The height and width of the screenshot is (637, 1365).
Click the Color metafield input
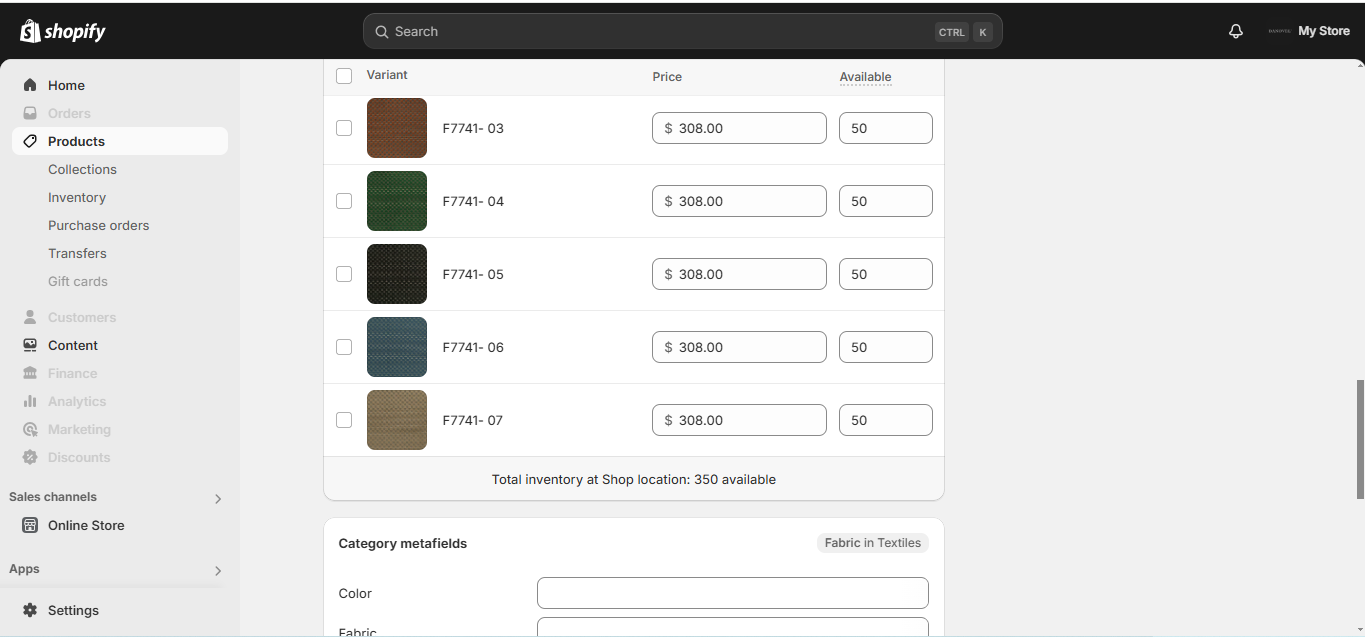(733, 593)
